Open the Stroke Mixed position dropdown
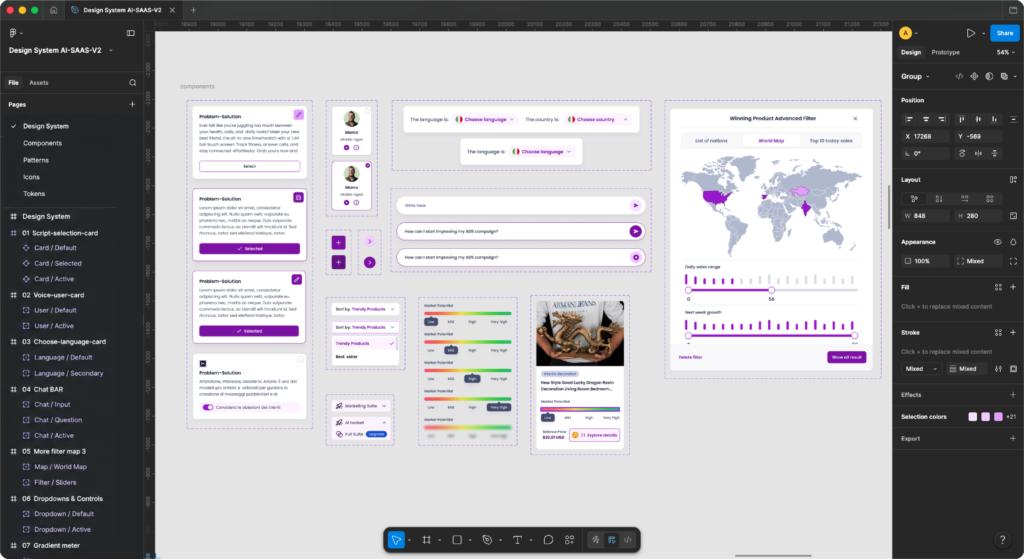 tap(921, 369)
